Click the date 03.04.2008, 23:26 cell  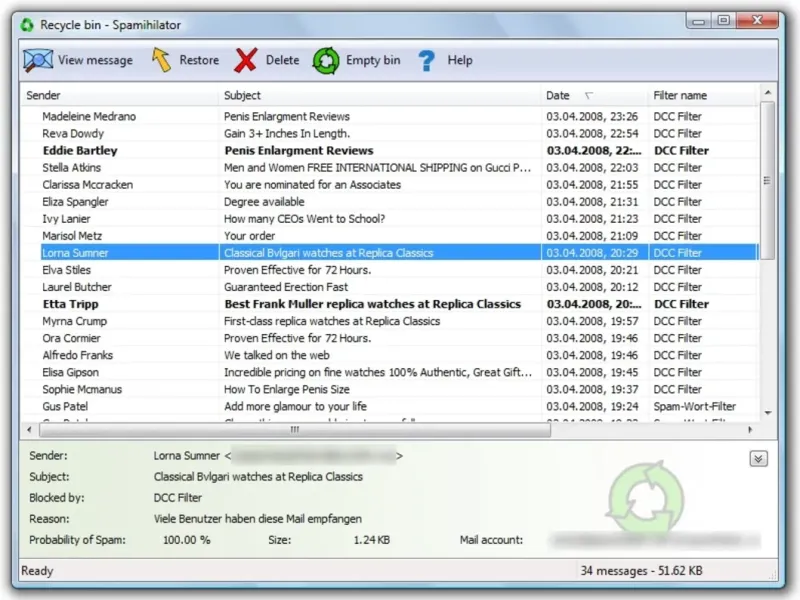point(592,116)
